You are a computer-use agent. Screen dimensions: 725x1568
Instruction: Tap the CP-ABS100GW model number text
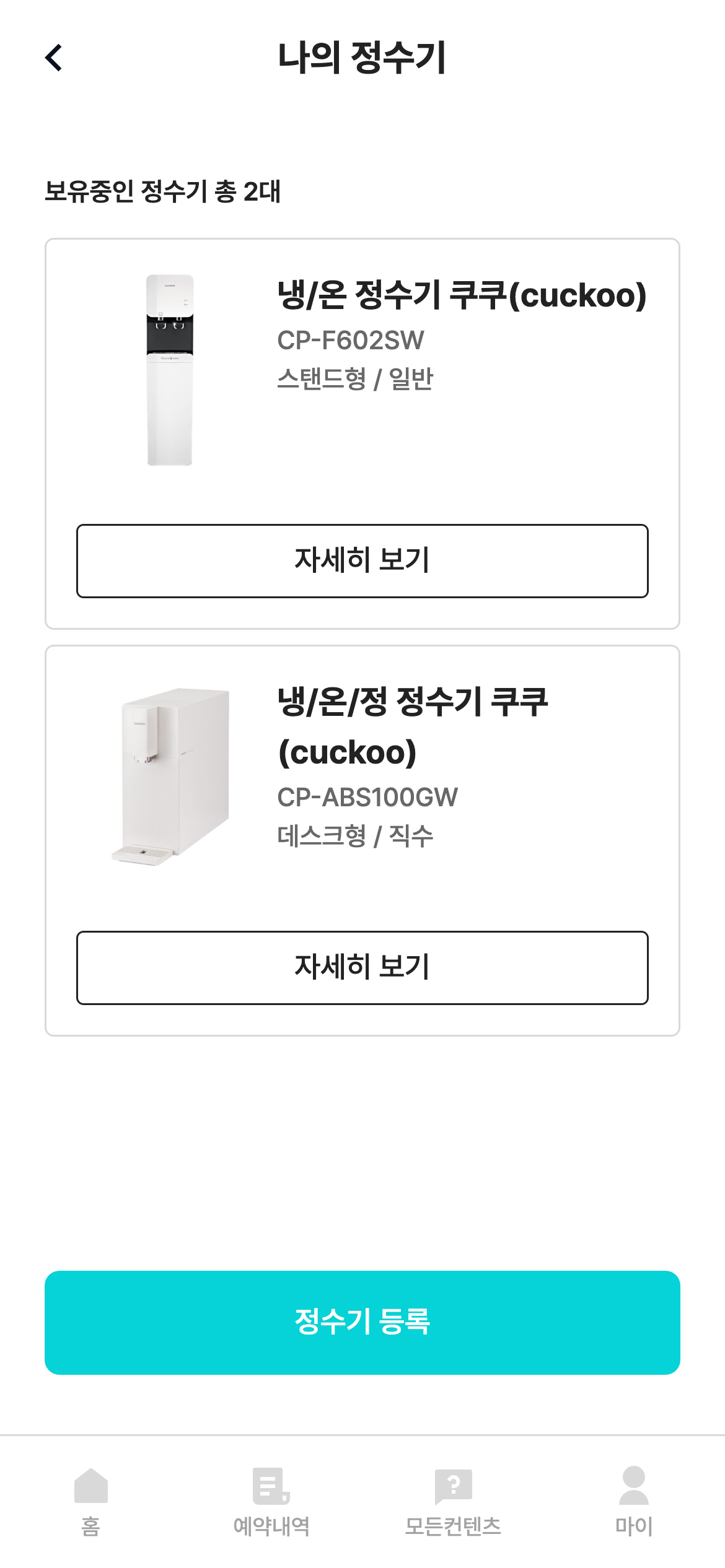pyautogui.click(x=367, y=797)
